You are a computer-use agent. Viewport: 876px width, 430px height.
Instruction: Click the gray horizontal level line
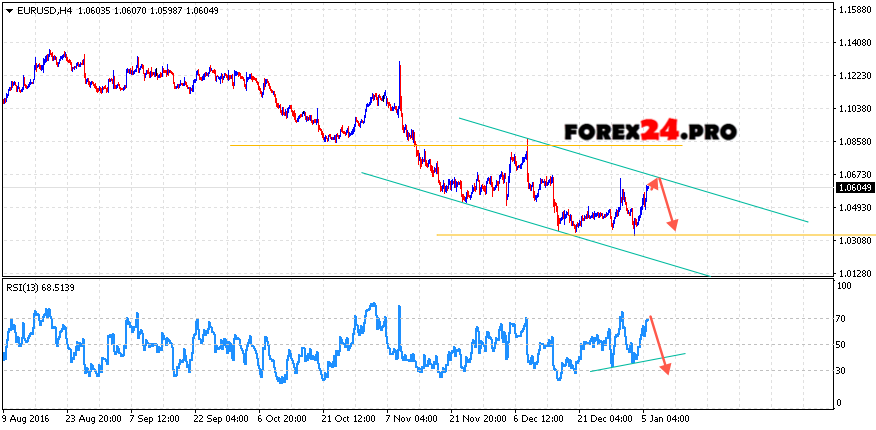(400, 145)
